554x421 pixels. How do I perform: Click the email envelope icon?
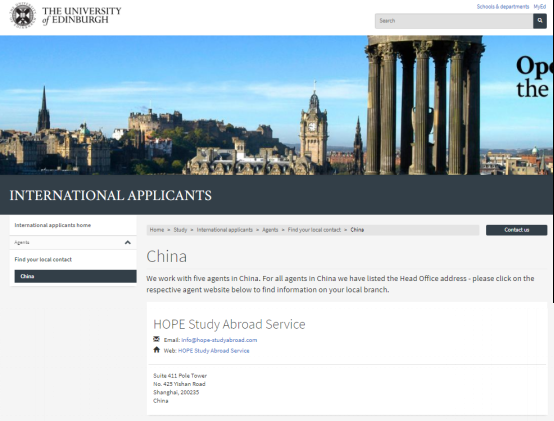[157, 339]
